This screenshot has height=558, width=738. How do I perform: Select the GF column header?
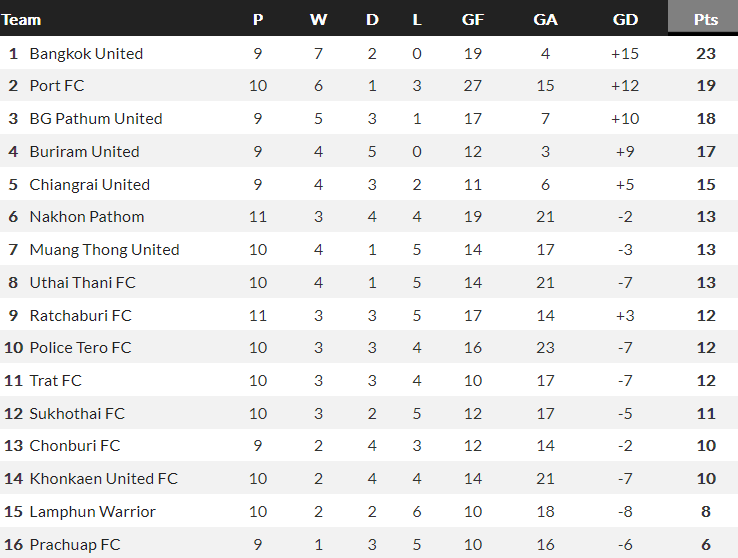473,19
